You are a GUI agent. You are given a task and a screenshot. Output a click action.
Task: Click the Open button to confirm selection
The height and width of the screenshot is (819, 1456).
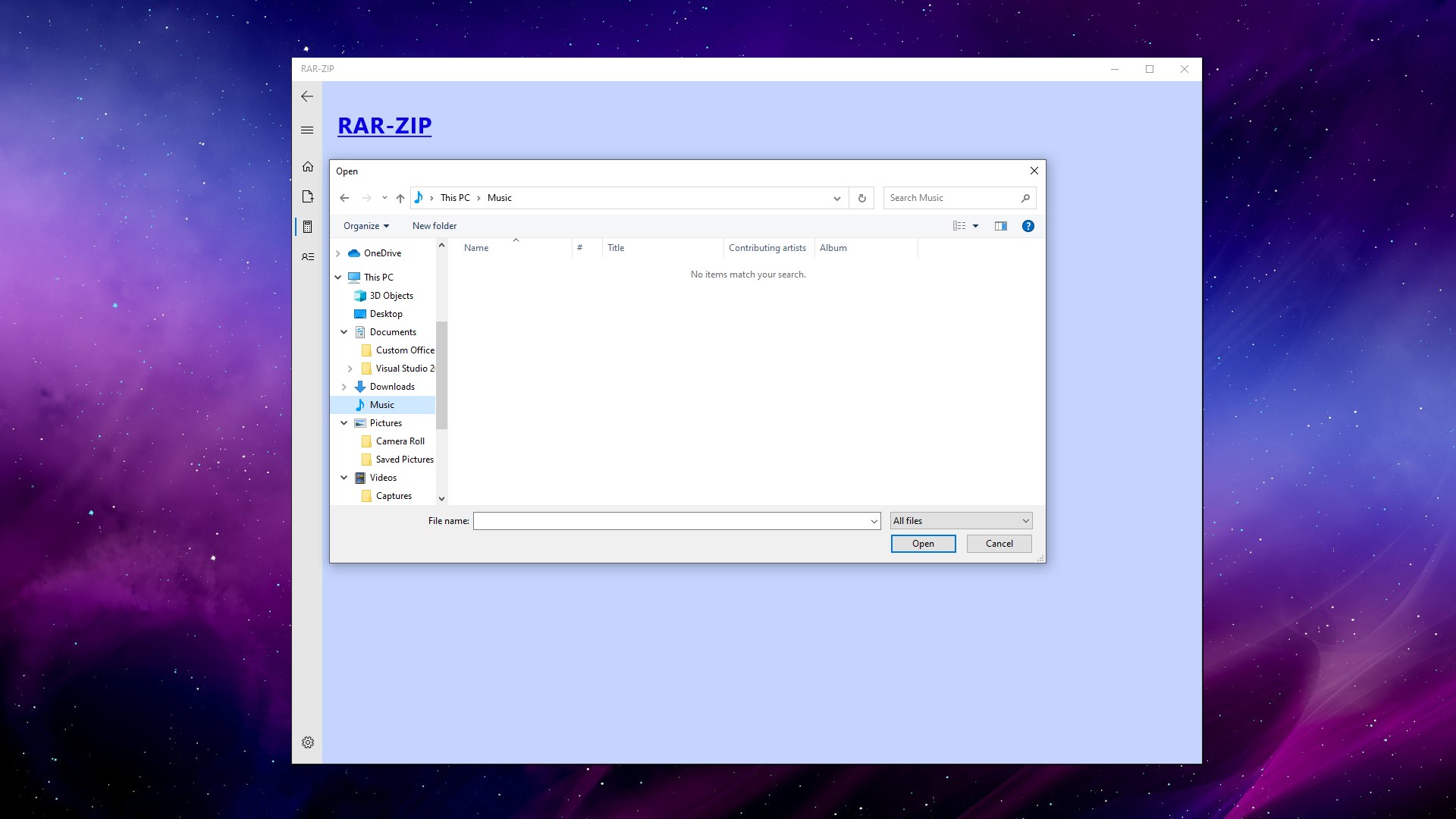pyautogui.click(x=923, y=543)
